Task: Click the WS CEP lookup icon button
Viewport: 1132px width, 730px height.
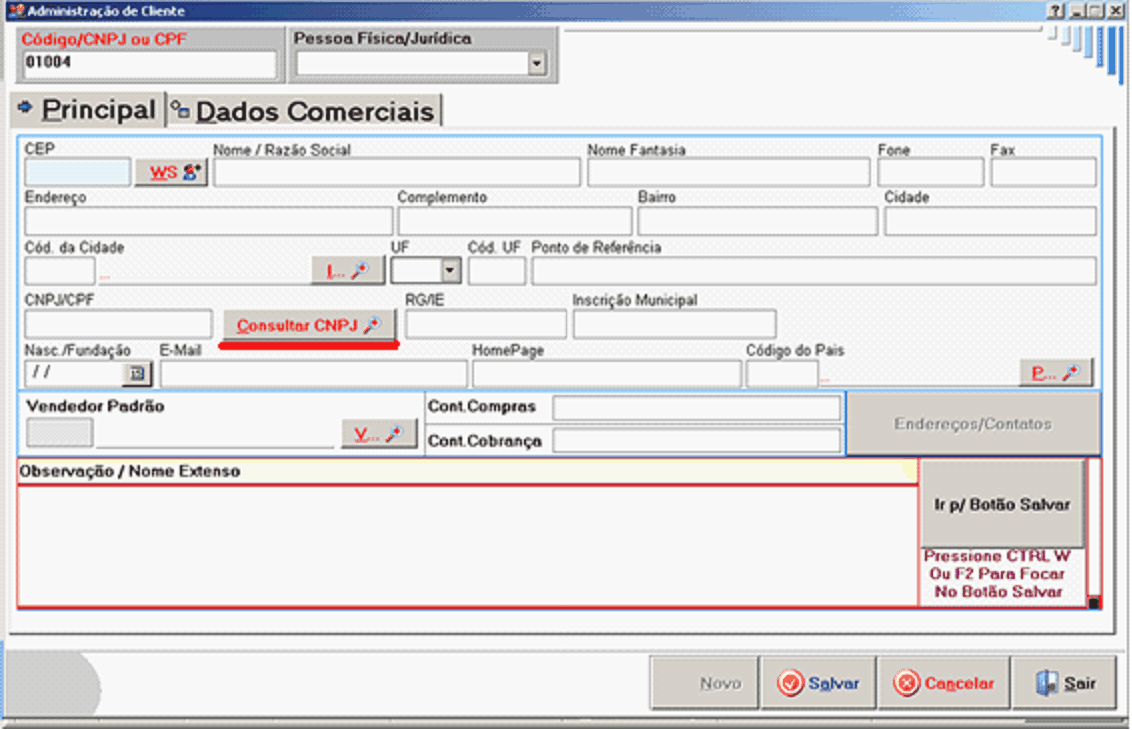Action: click(x=171, y=173)
